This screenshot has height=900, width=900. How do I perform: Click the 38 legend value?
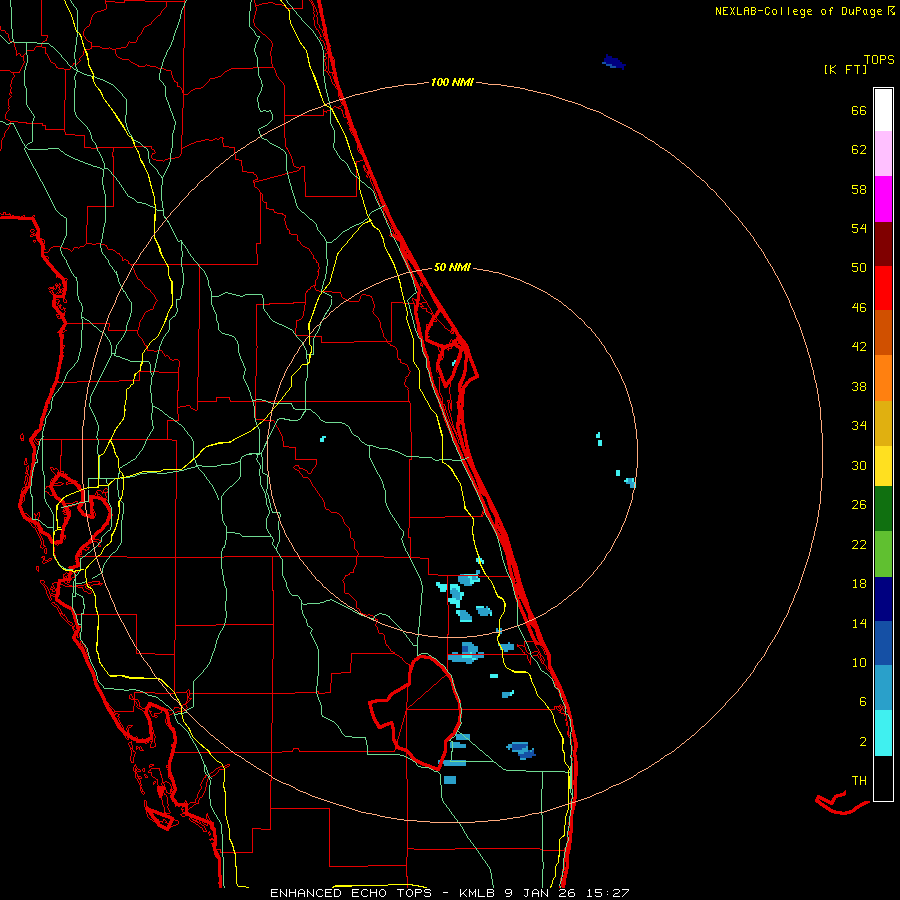point(859,387)
